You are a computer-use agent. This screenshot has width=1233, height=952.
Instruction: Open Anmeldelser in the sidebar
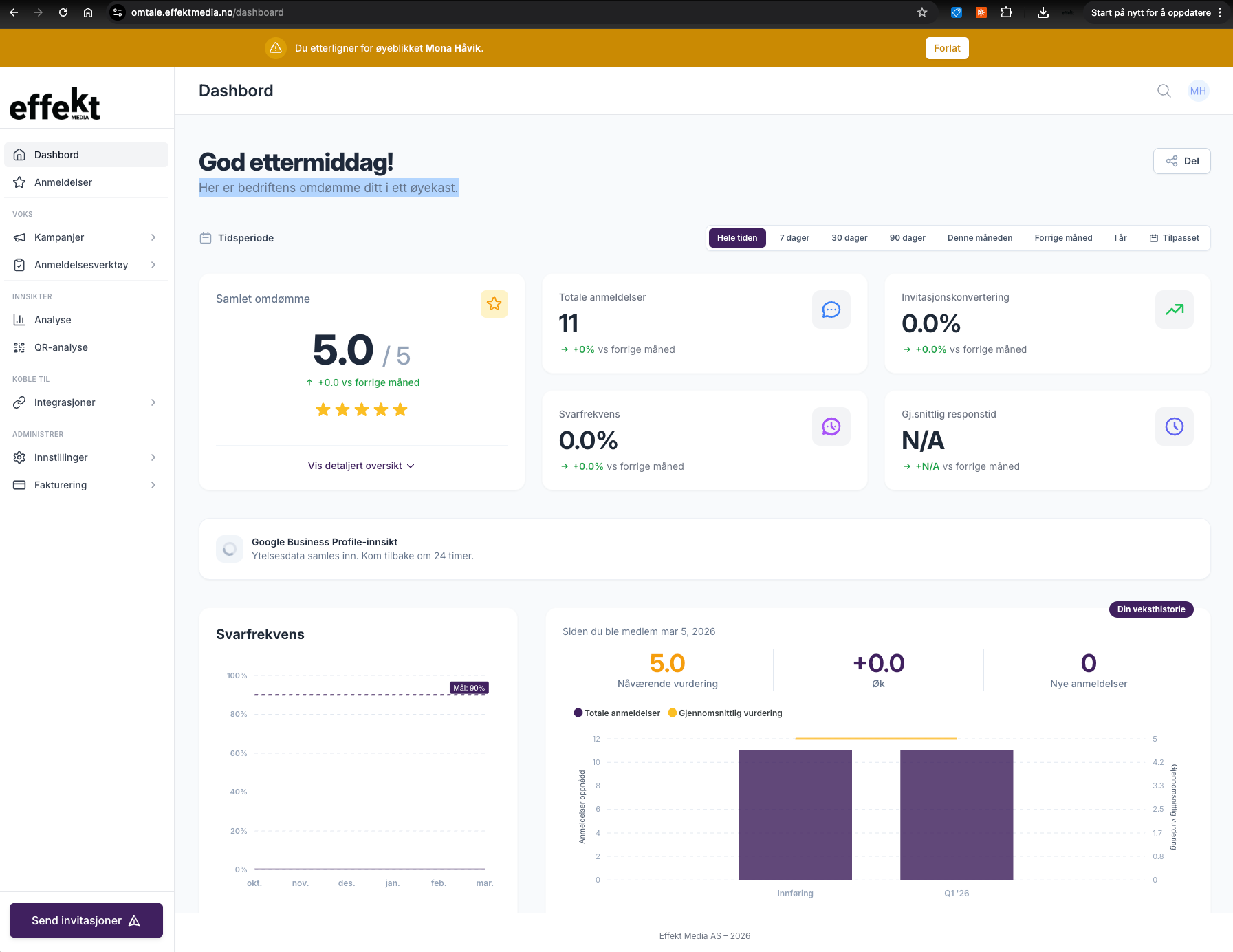point(86,182)
